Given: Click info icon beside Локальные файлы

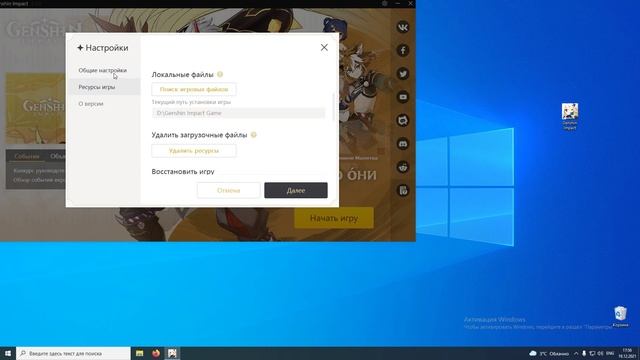Looking at the screenshot, I should [x=220, y=74].
